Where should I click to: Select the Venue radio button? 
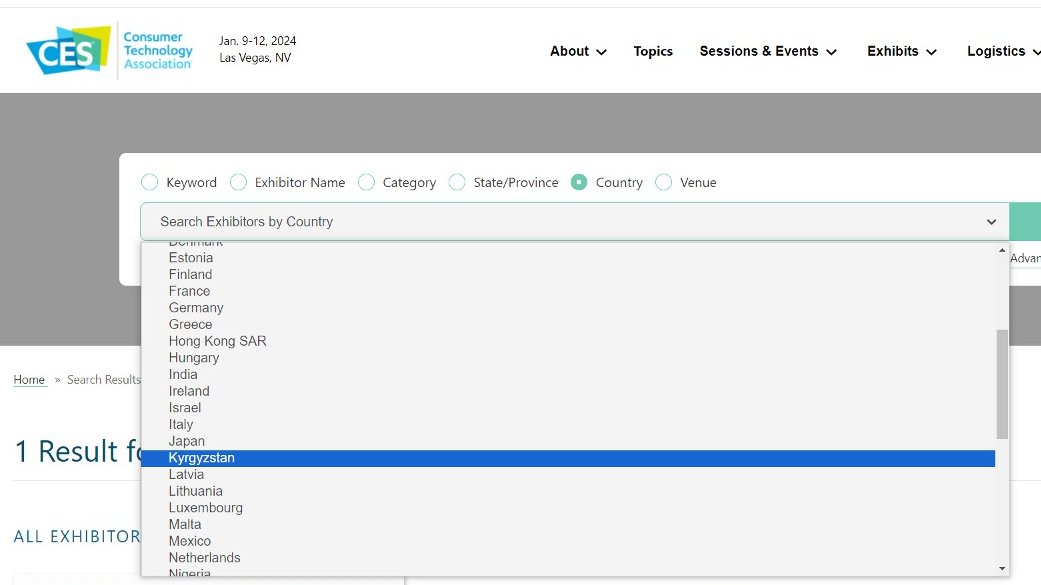click(x=663, y=182)
